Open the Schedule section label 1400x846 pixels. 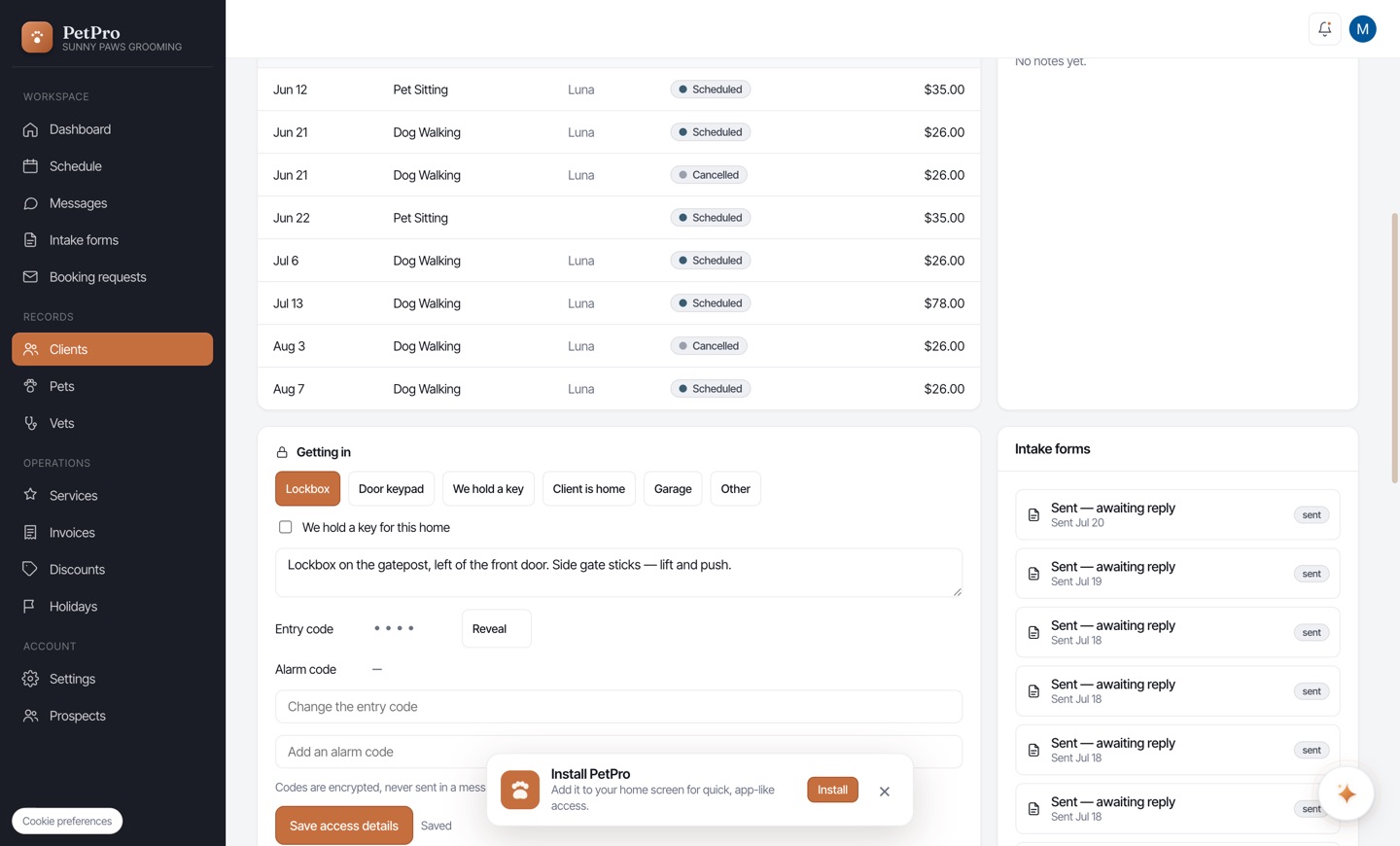pyautogui.click(x=76, y=166)
